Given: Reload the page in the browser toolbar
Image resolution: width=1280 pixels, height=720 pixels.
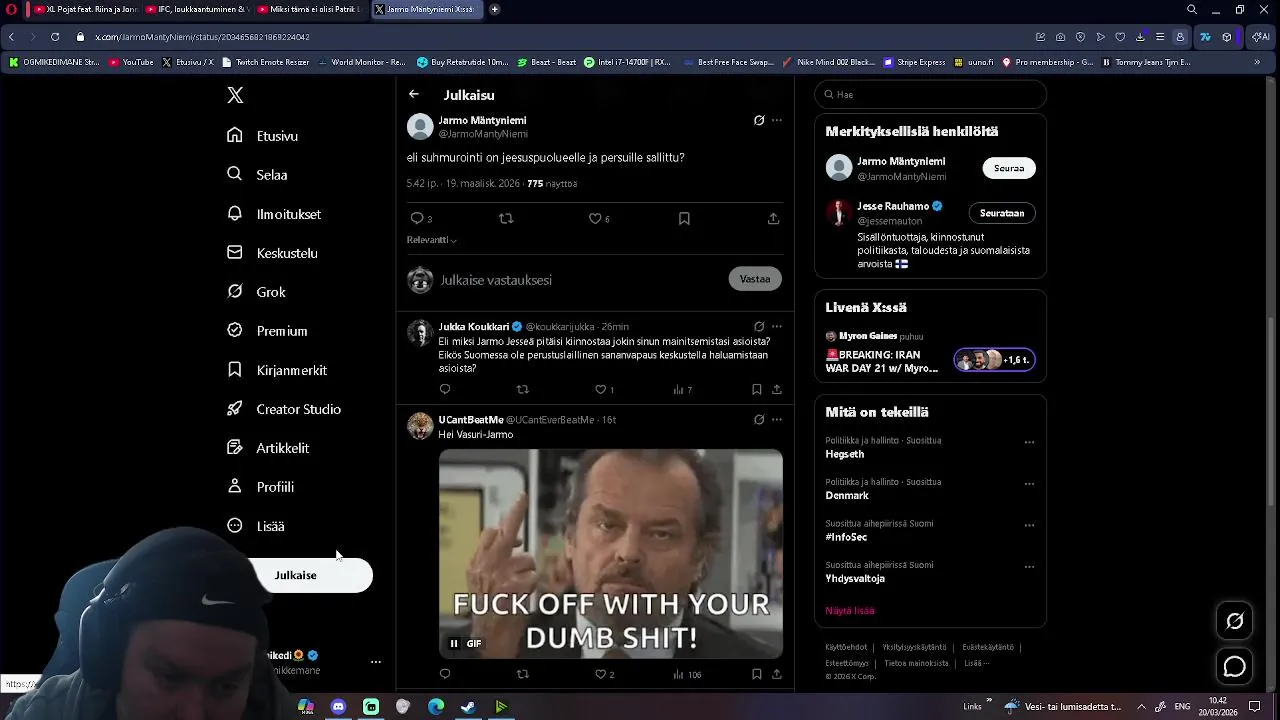Looking at the screenshot, I should tap(54, 37).
